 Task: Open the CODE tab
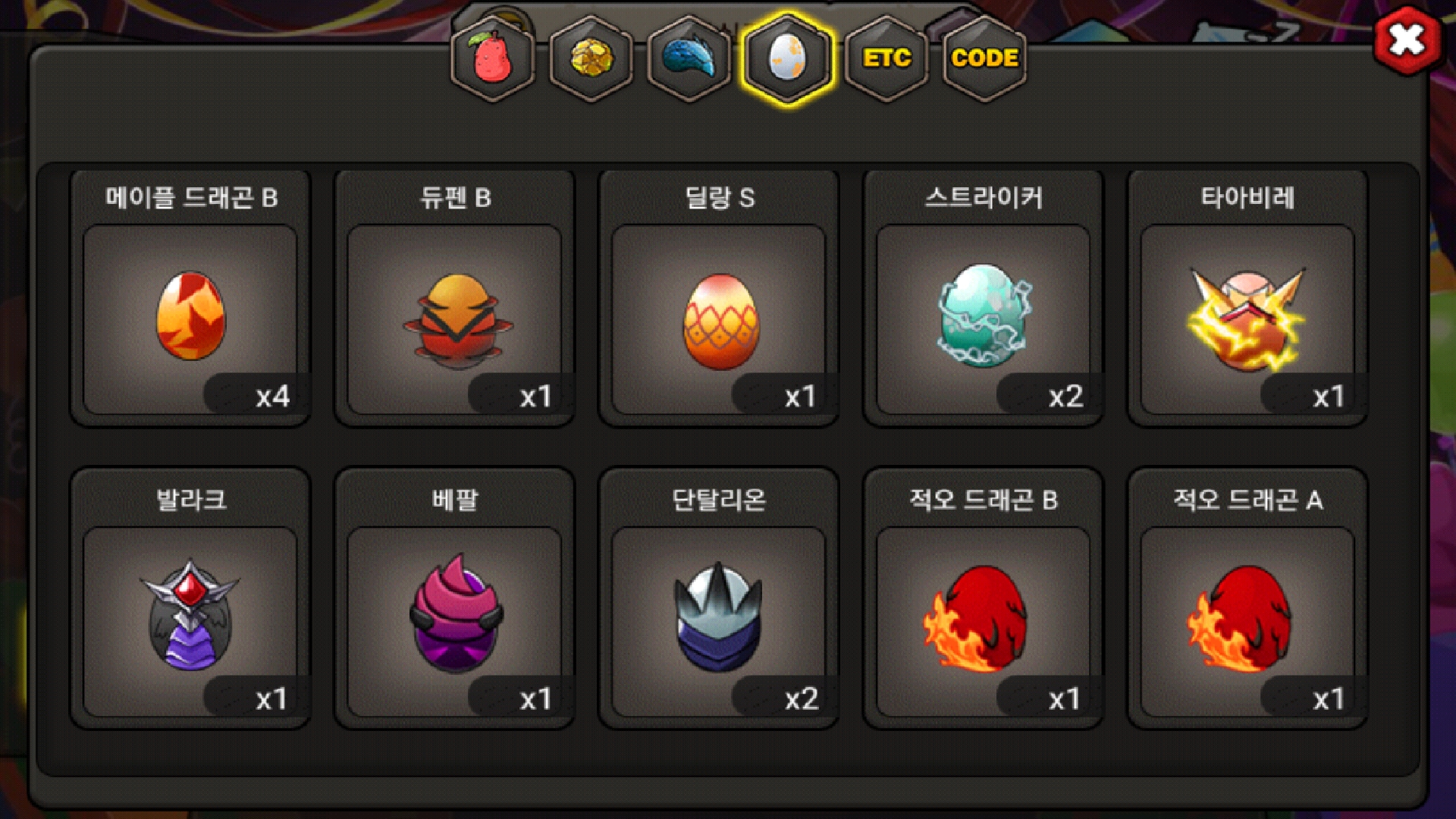tap(984, 59)
